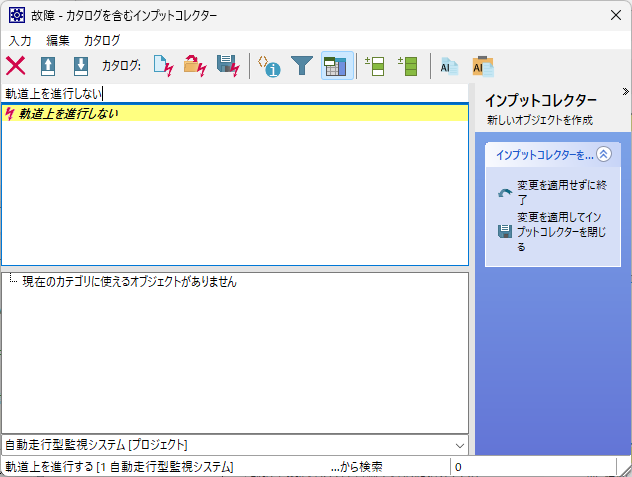Viewport: 632px width, 477px height.
Task: Click the new catalog document icon
Action: click(163, 67)
